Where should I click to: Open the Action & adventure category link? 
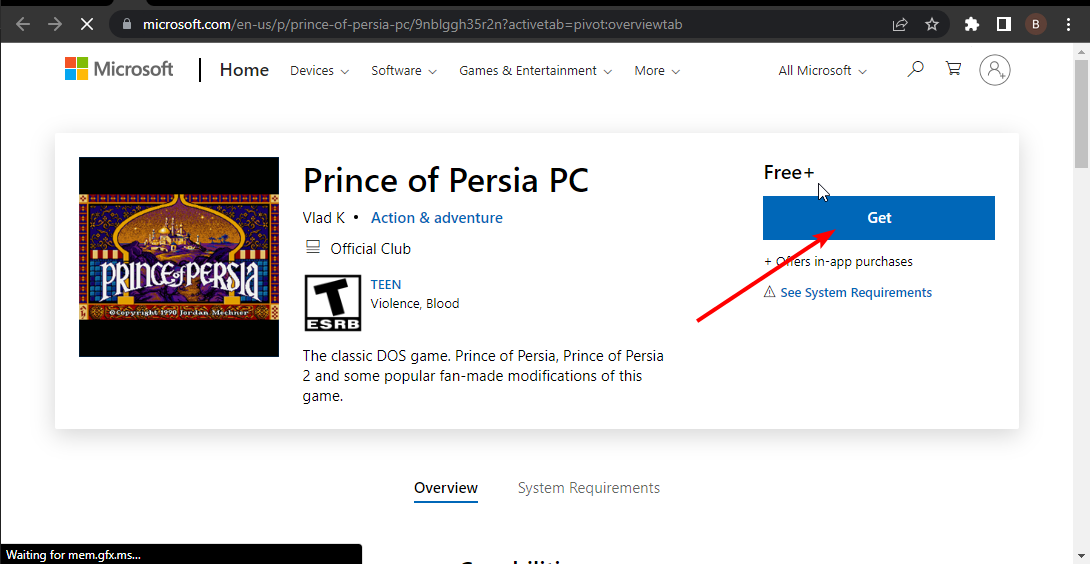[436, 218]
